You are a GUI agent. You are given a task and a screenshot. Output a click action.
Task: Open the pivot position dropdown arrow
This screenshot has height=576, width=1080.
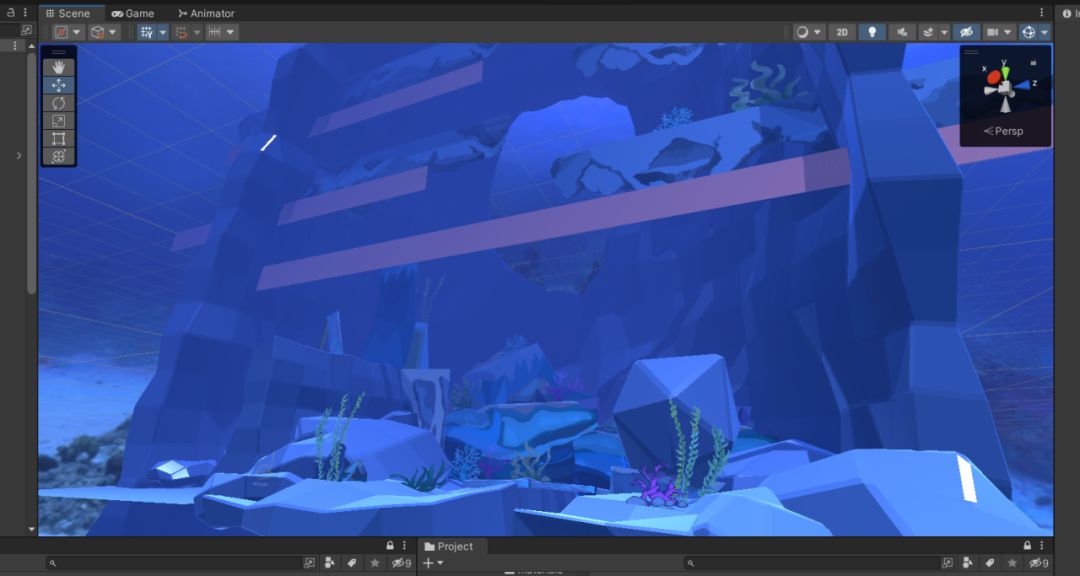[x=77, y=32]
